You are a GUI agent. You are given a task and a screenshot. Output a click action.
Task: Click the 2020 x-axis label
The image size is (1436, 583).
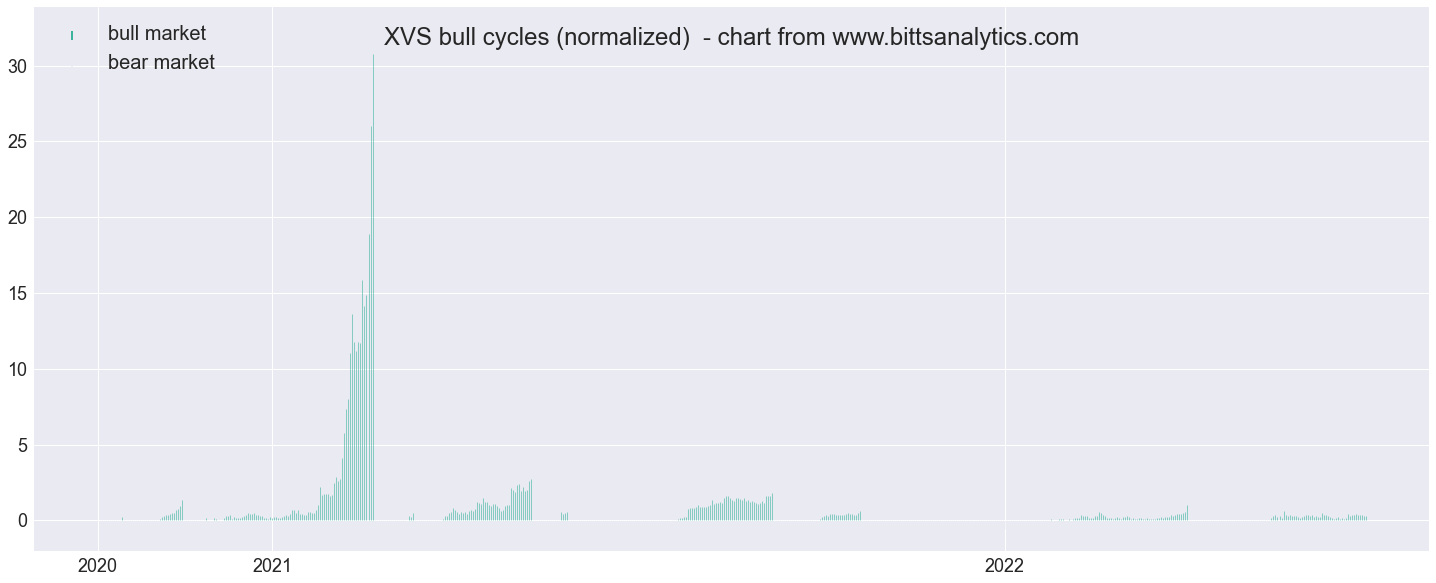pos(98,565)
